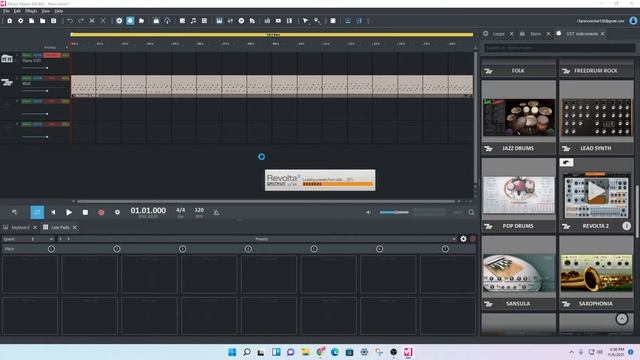Toggle the highlighted blue circle button in the toolbar

pyautogui.click(x=130, y=21)
